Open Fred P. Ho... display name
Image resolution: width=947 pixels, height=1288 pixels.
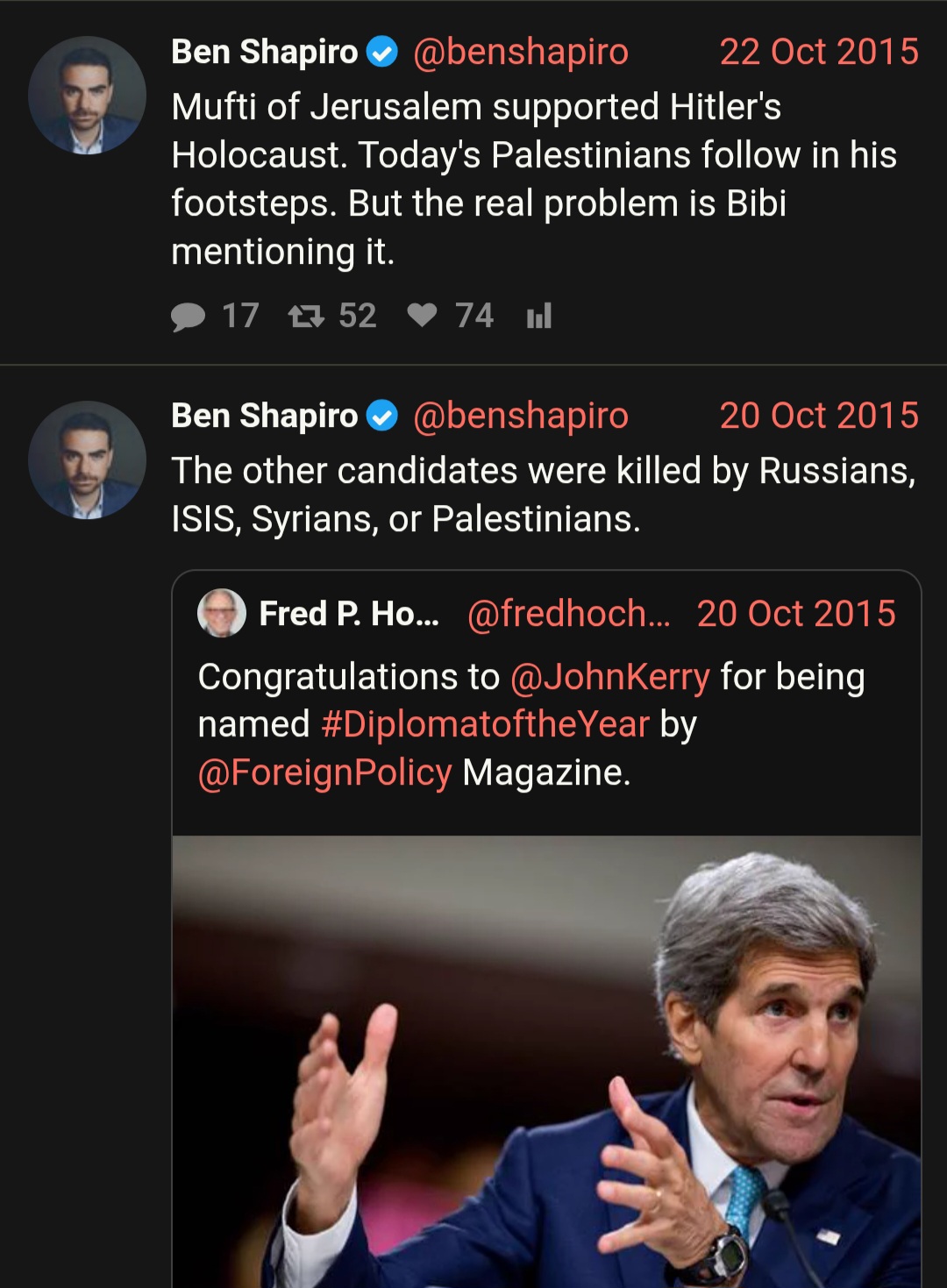pyautogui.click(x=349, y=614)
